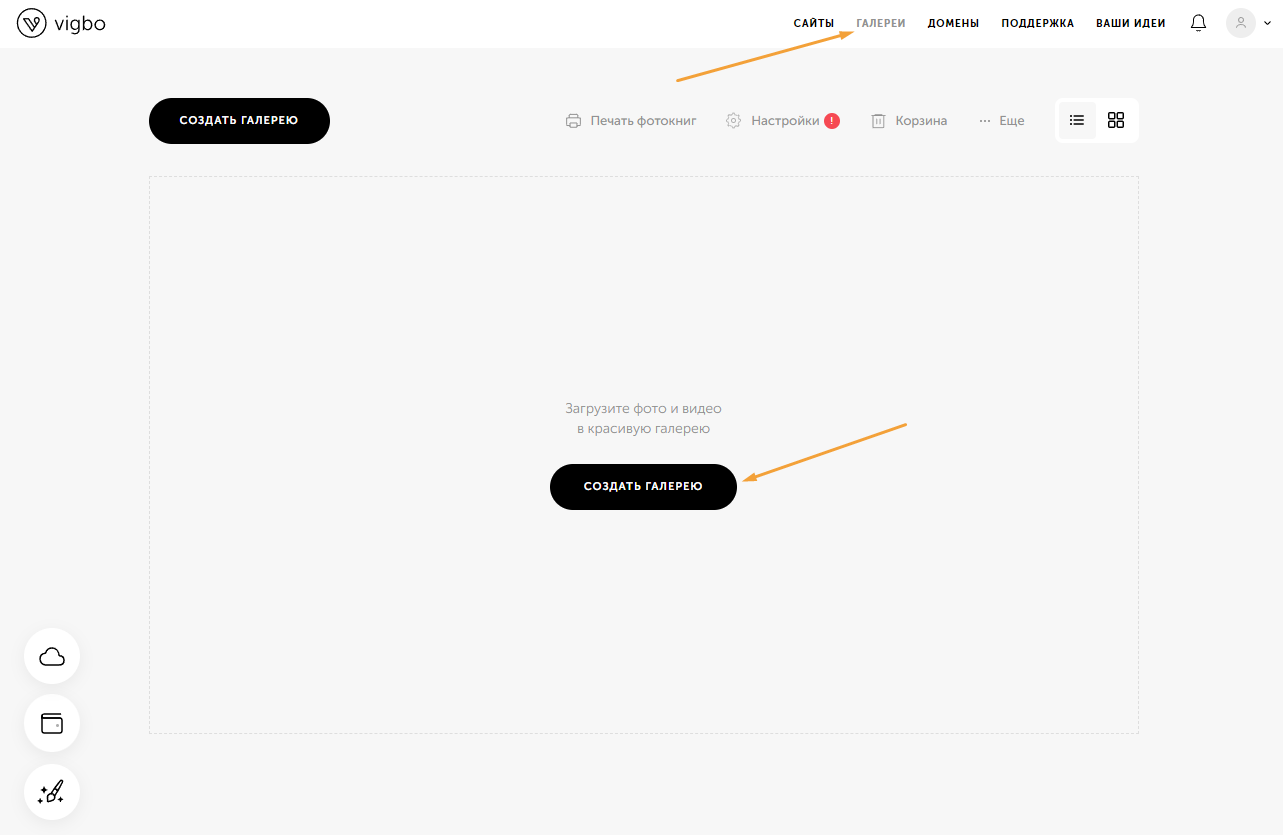Open gallery Настройки

point(773,121)
